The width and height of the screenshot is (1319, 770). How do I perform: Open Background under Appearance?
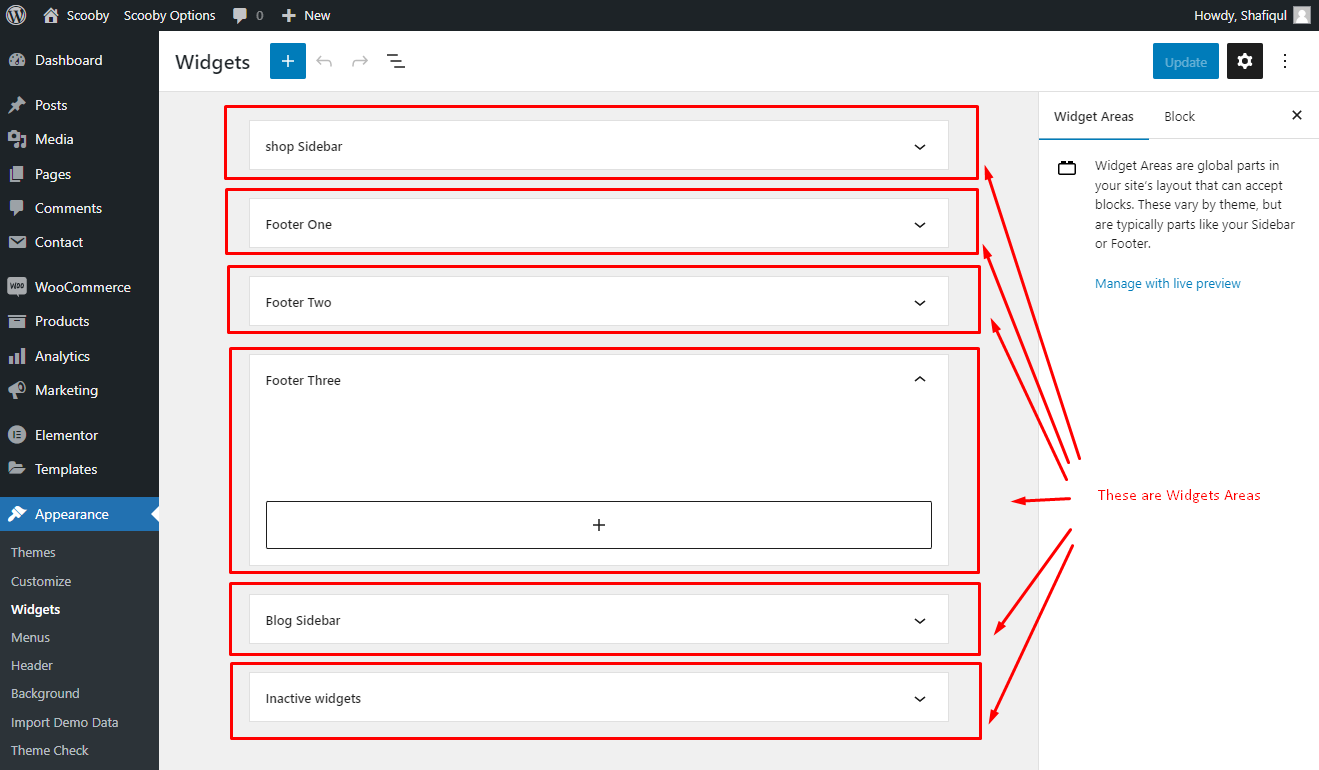[45, 693]
